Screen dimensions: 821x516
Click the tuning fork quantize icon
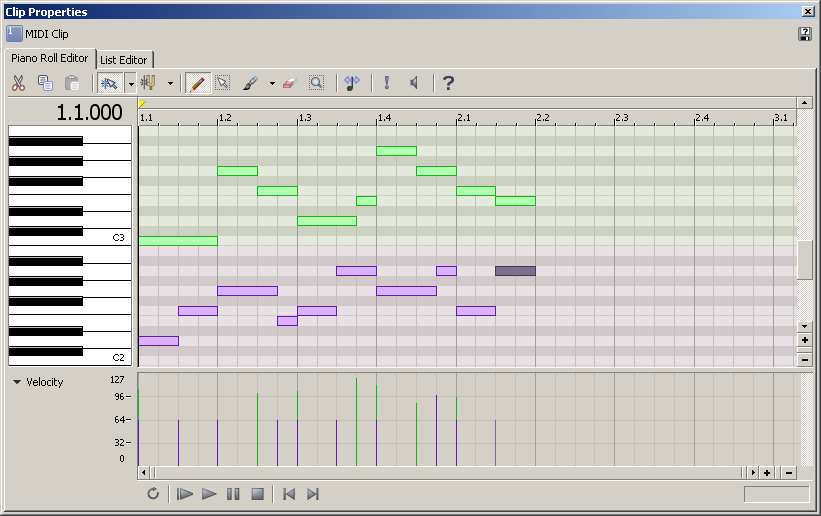click(149, 83)
